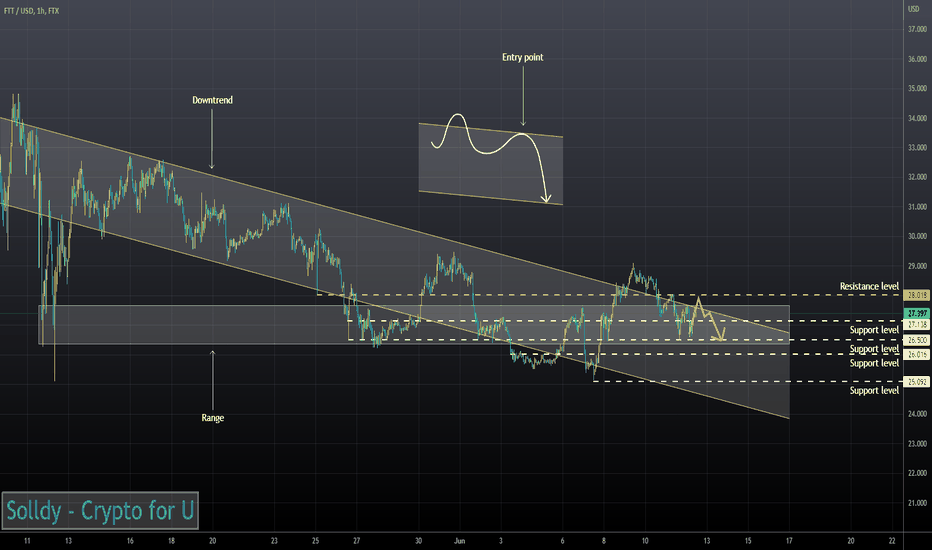Select the 24.000 price axis label
The width and height of the screenshot is (932, 550).
[x=917, y=414]
